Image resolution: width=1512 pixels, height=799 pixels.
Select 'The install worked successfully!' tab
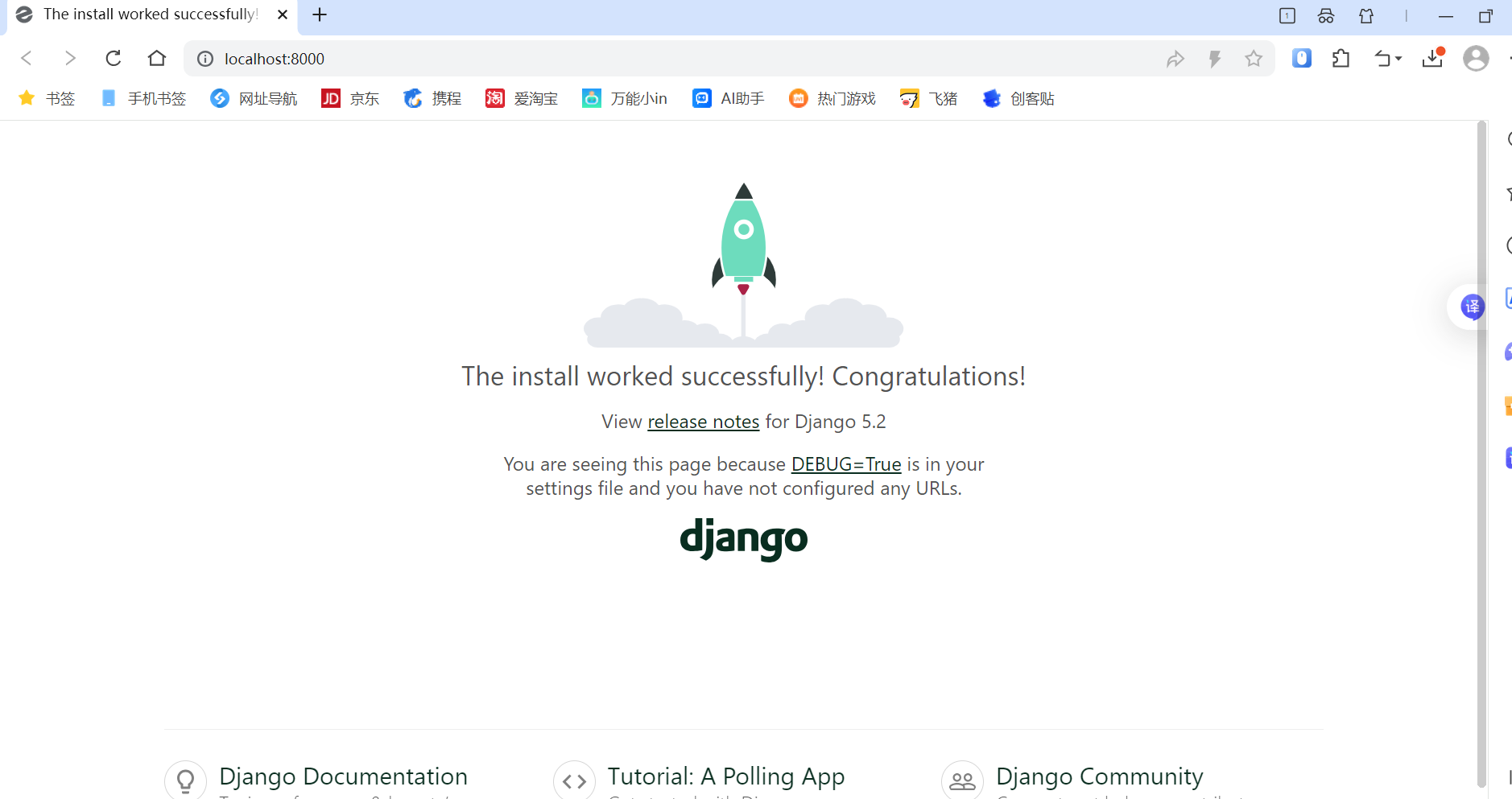point(151,14)
